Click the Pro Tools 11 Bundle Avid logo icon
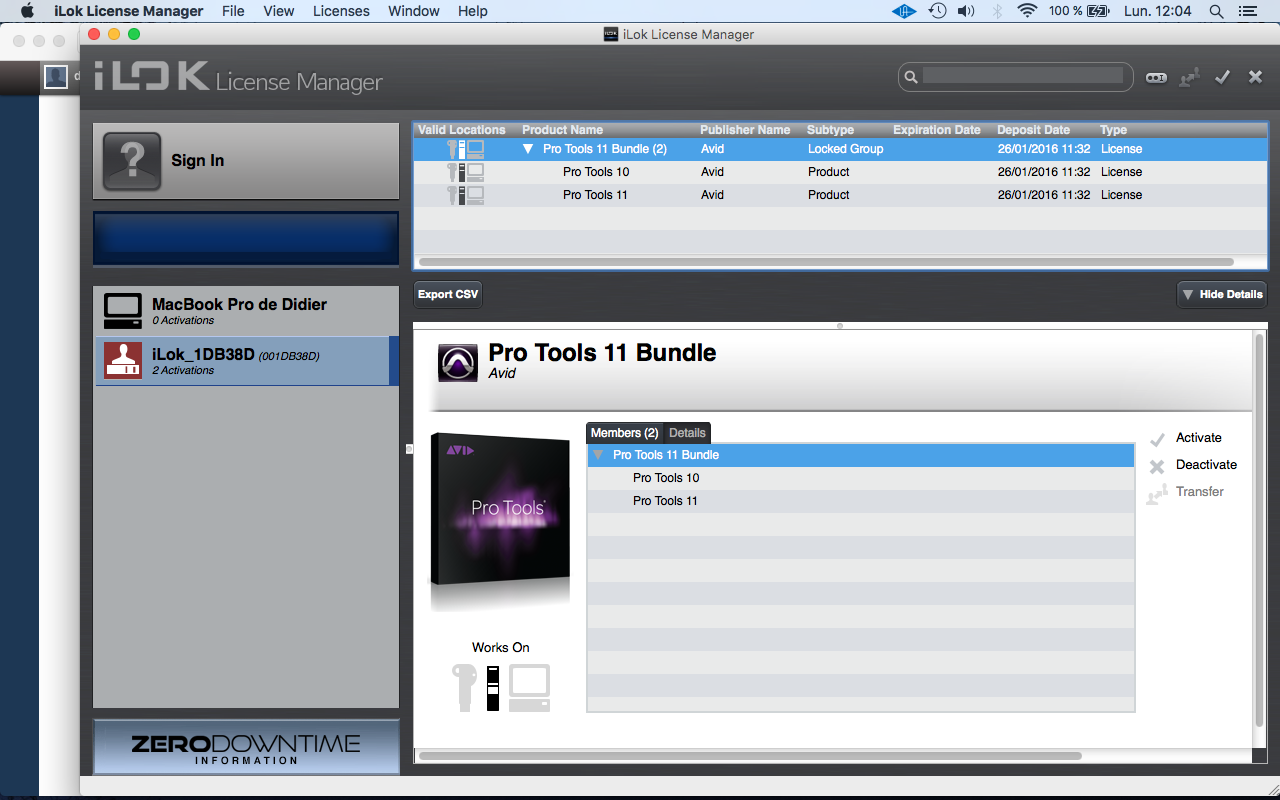Image resolution: width=1280 pixels, height=800 pixels. click(458, 363)
